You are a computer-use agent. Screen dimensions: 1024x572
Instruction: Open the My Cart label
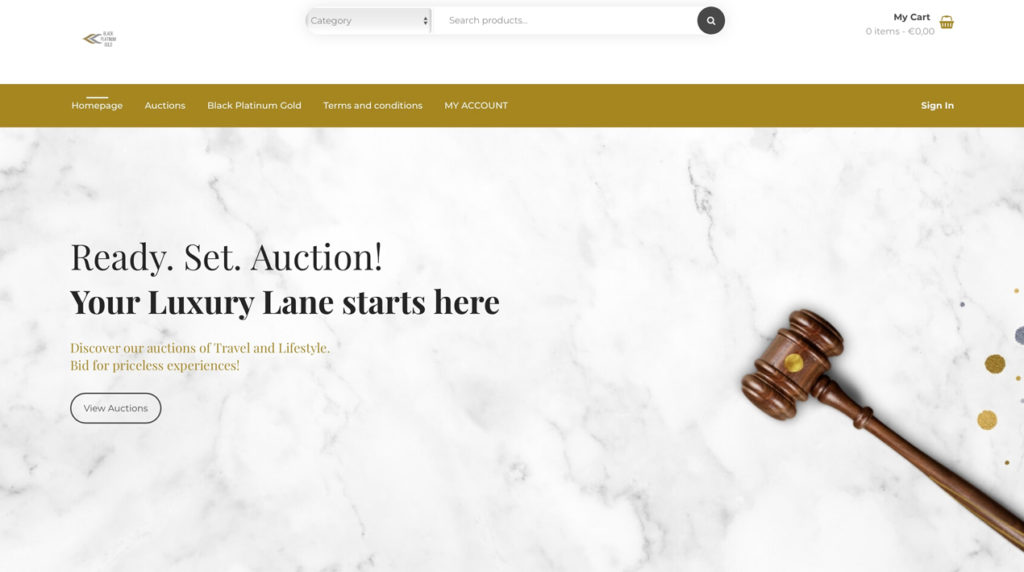click(911, 17)
